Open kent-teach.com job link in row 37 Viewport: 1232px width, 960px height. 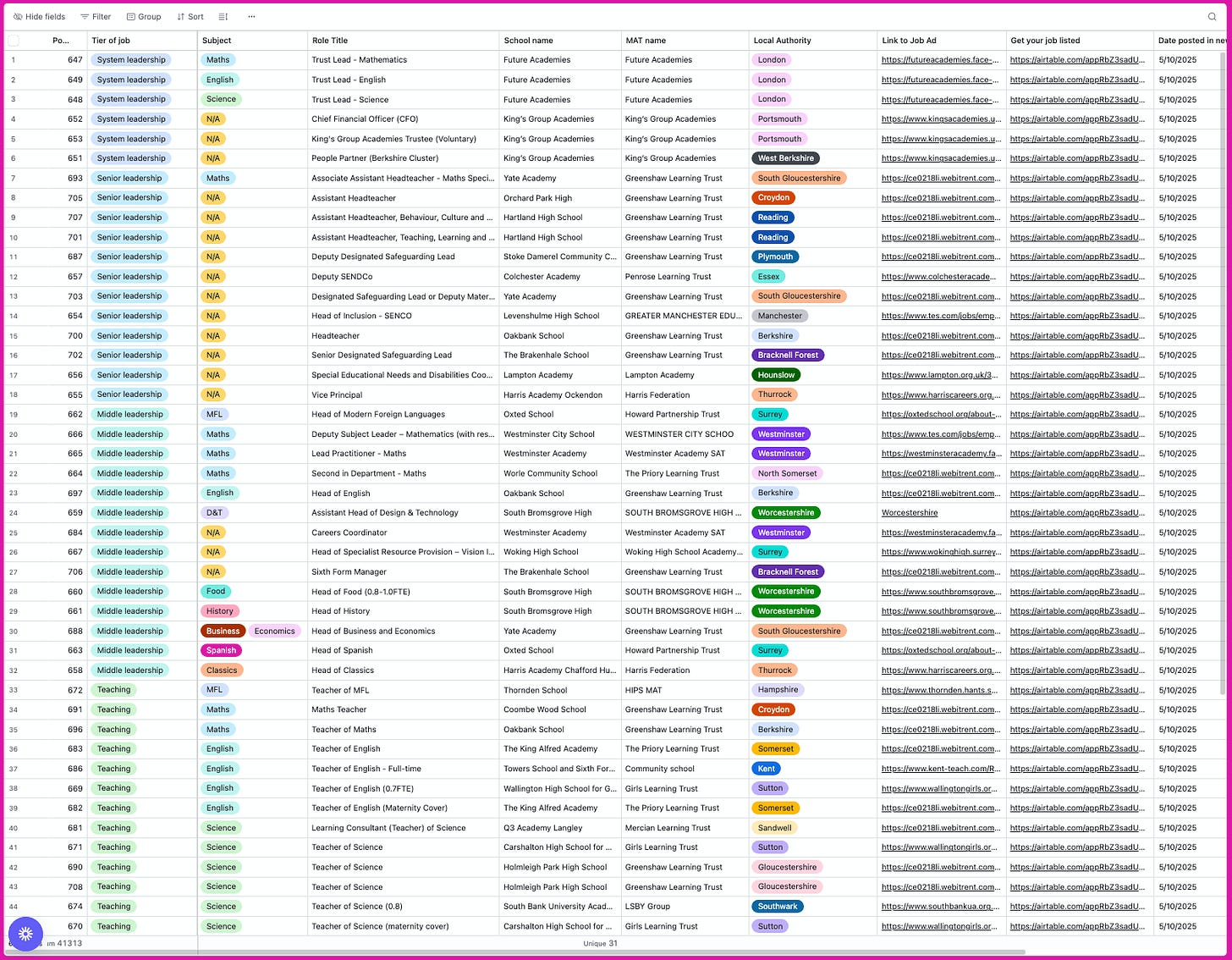940,769
